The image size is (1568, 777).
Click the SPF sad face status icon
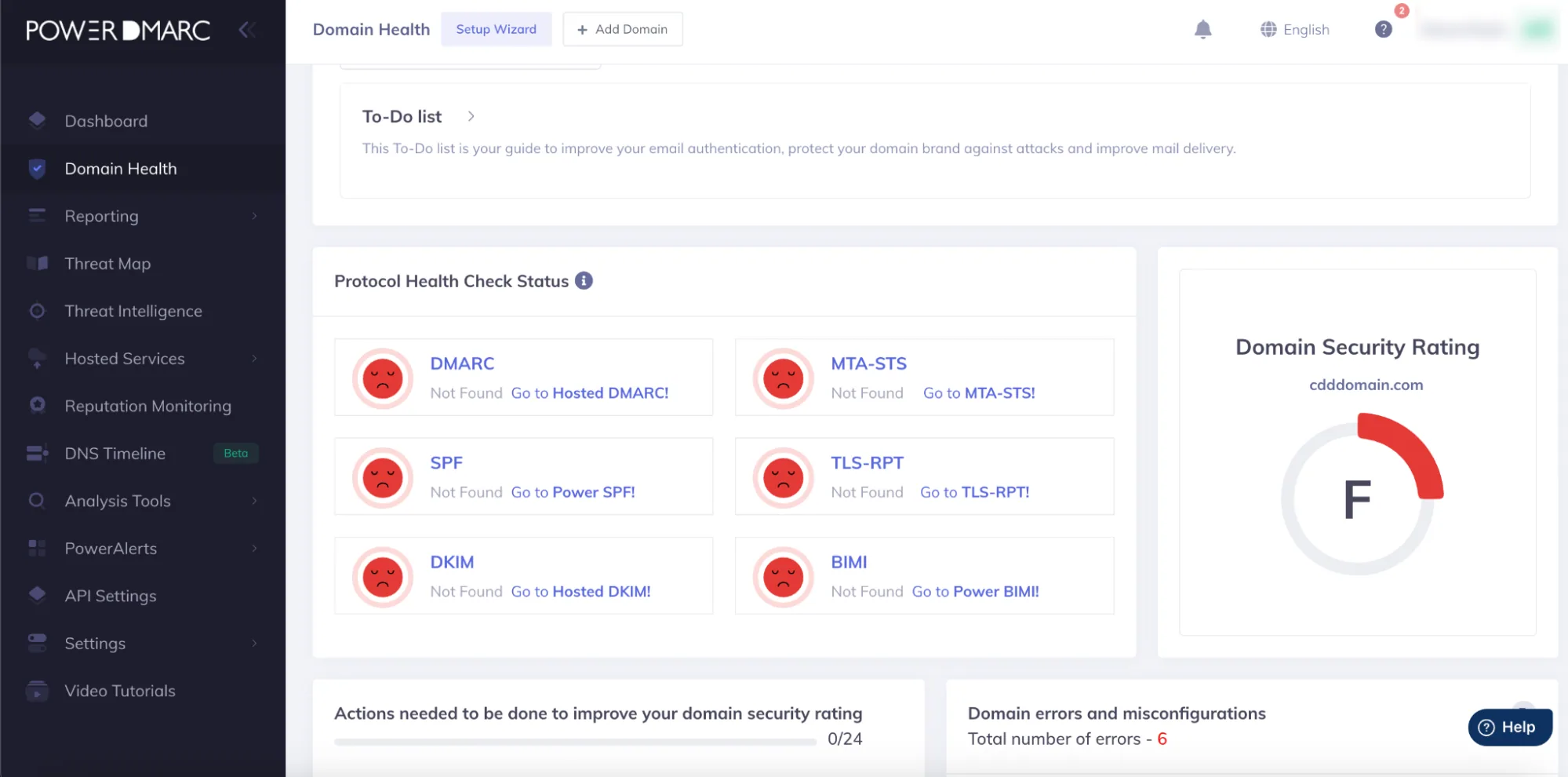383,477
